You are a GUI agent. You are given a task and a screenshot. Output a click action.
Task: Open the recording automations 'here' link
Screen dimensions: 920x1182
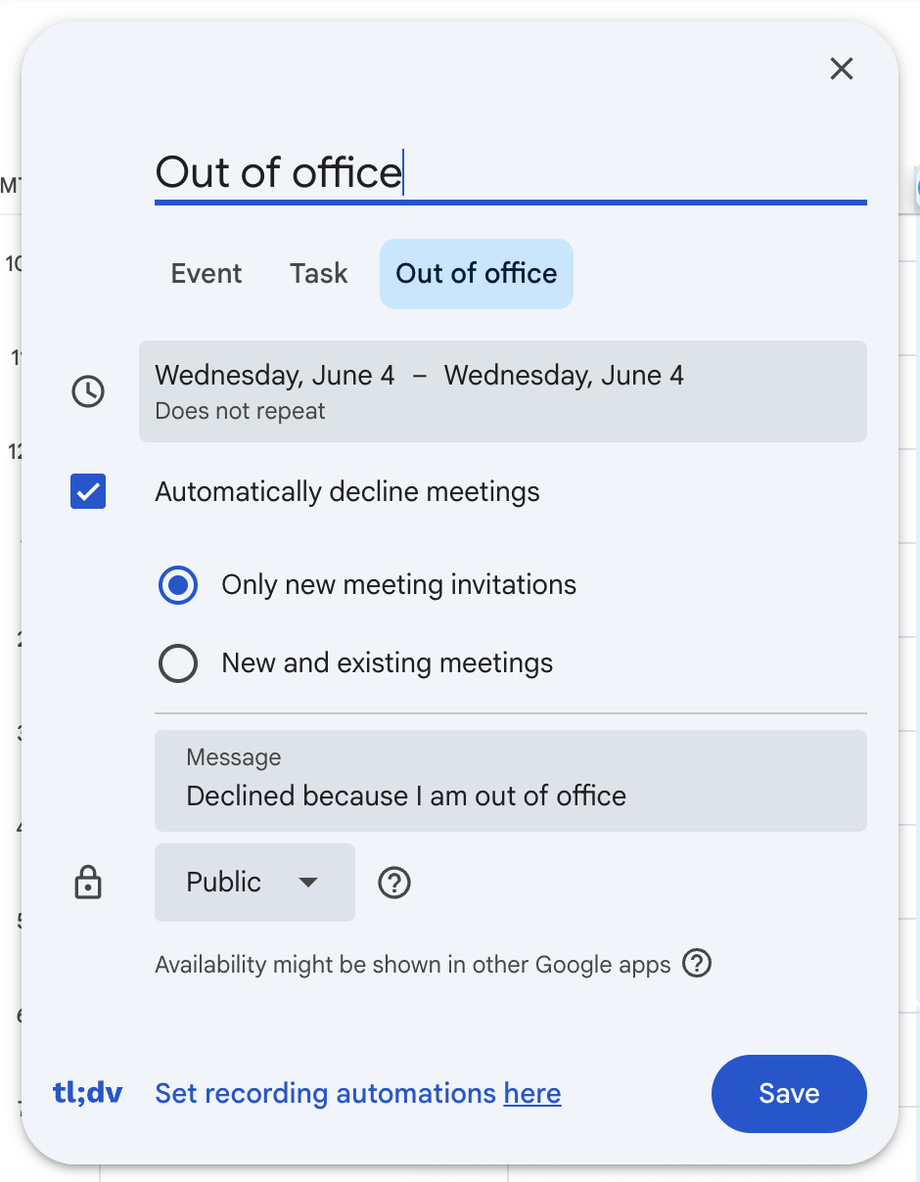coord(532,1094)
